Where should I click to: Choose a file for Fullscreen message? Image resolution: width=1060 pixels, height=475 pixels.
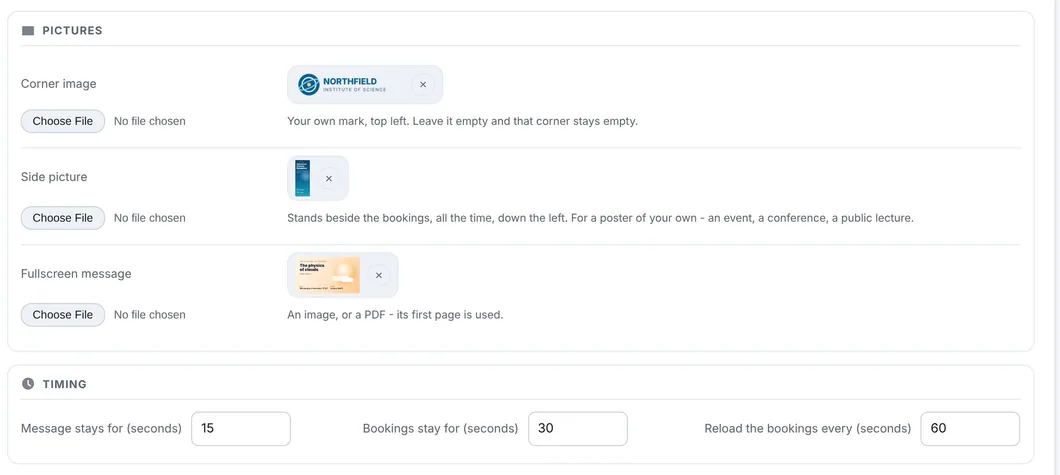(x=63, y=314)
